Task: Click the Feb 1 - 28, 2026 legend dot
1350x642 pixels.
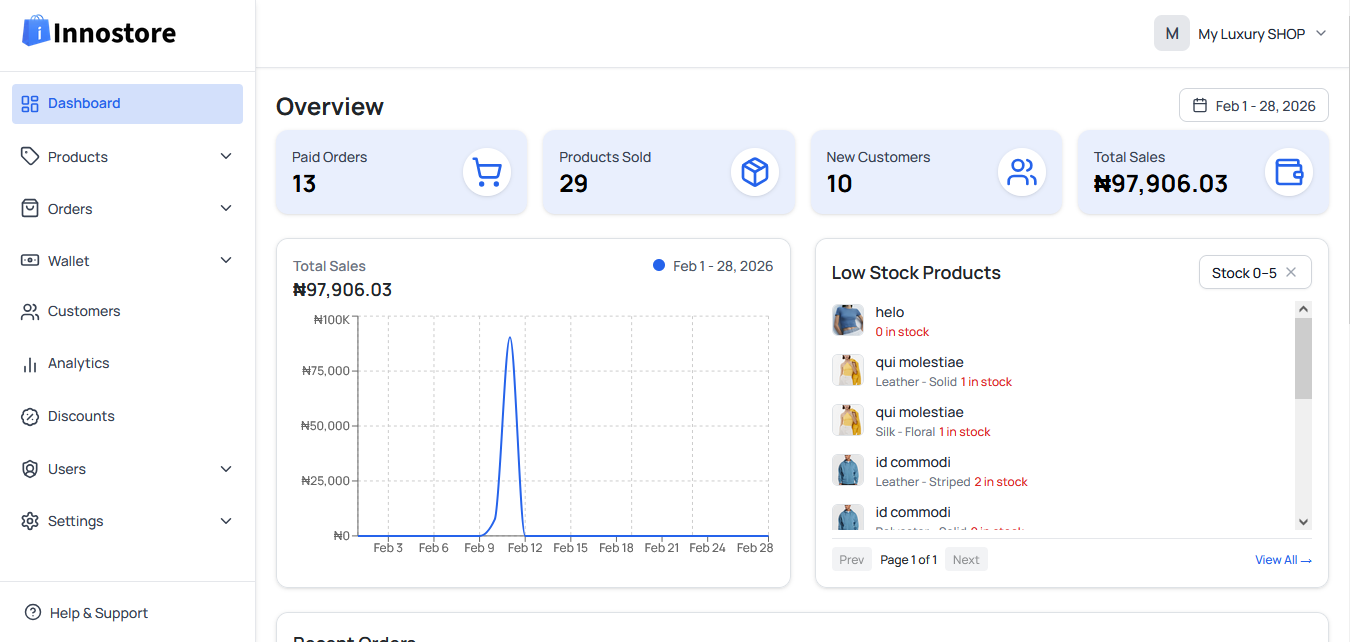Action: point(659,265)
